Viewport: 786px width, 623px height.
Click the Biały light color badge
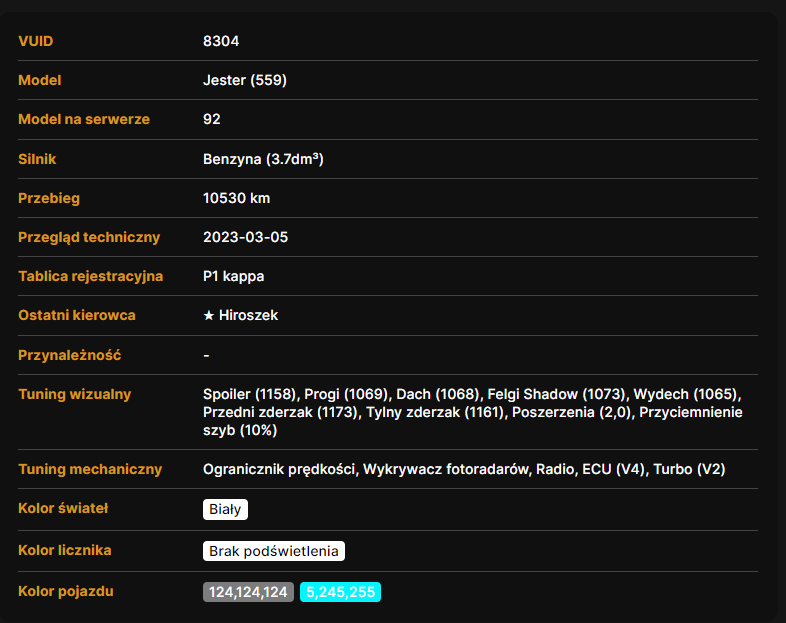click(225, 509)
